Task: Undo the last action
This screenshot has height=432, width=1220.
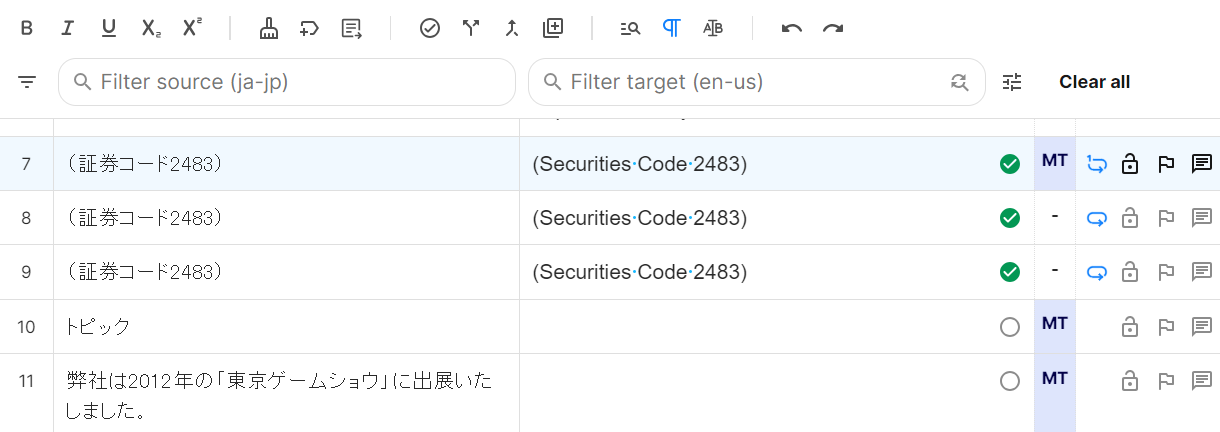Action: [x=792, y=28]
